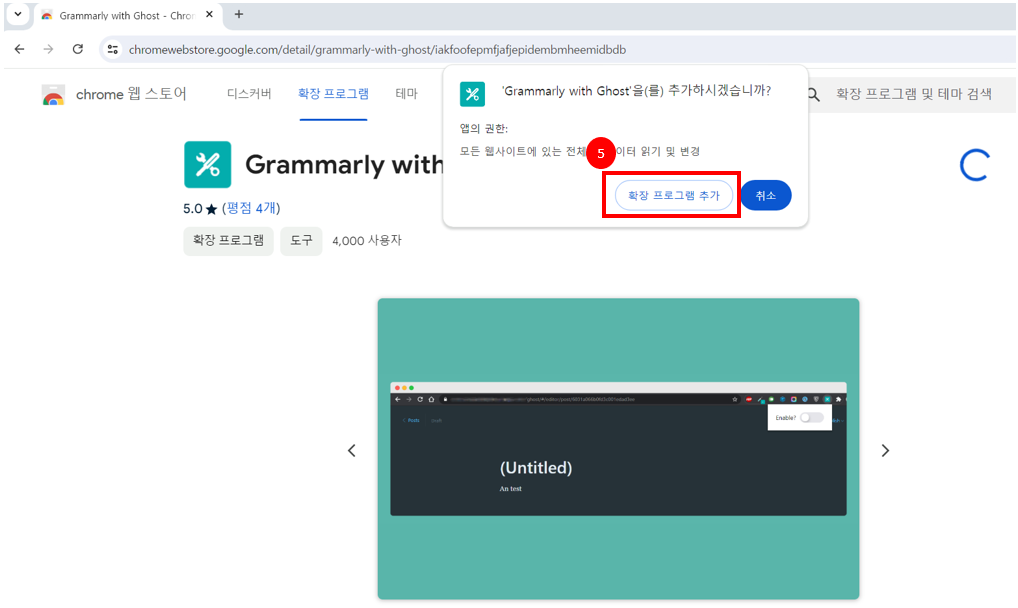Click the 도구 category chip
1018x608 pixels.
click(x=301, y=240)
